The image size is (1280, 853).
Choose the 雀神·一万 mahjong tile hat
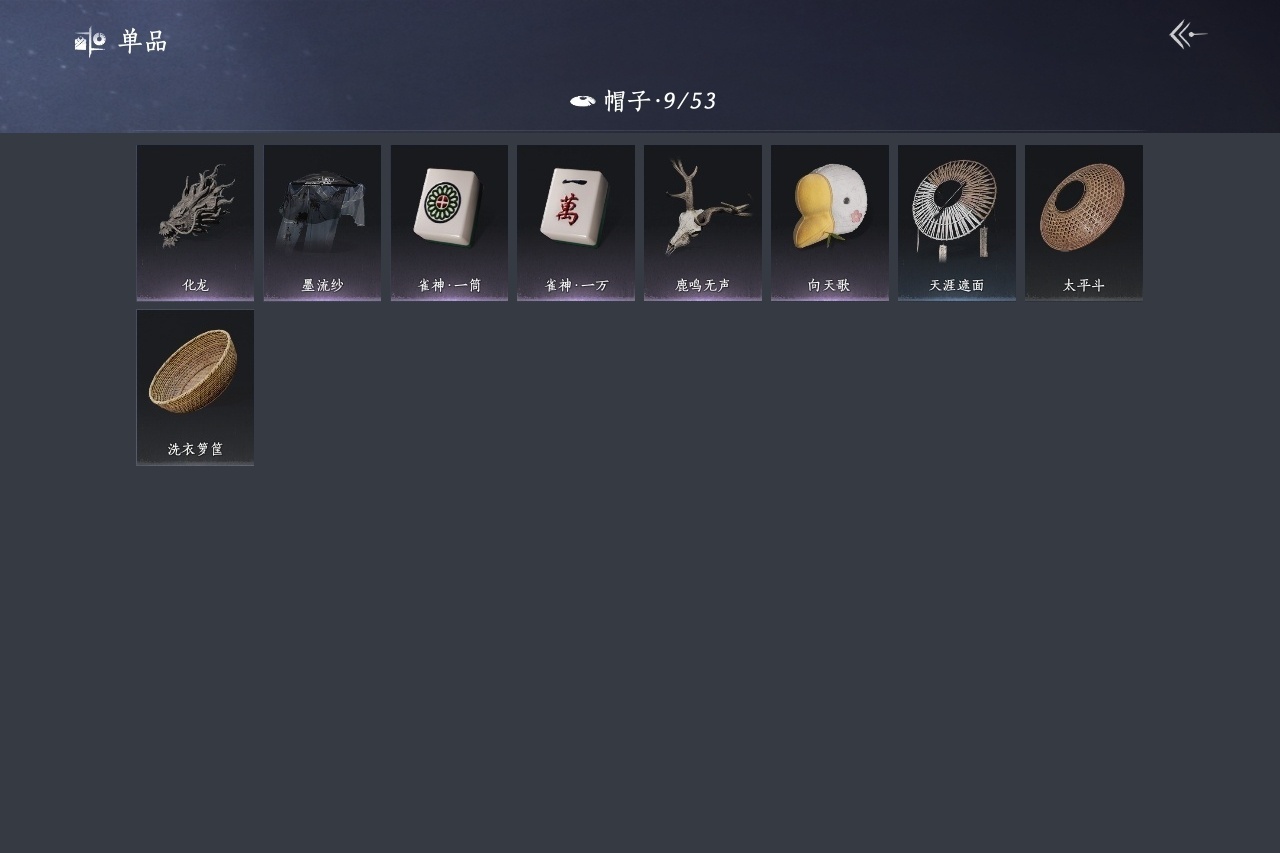click(x=576, y=222)
